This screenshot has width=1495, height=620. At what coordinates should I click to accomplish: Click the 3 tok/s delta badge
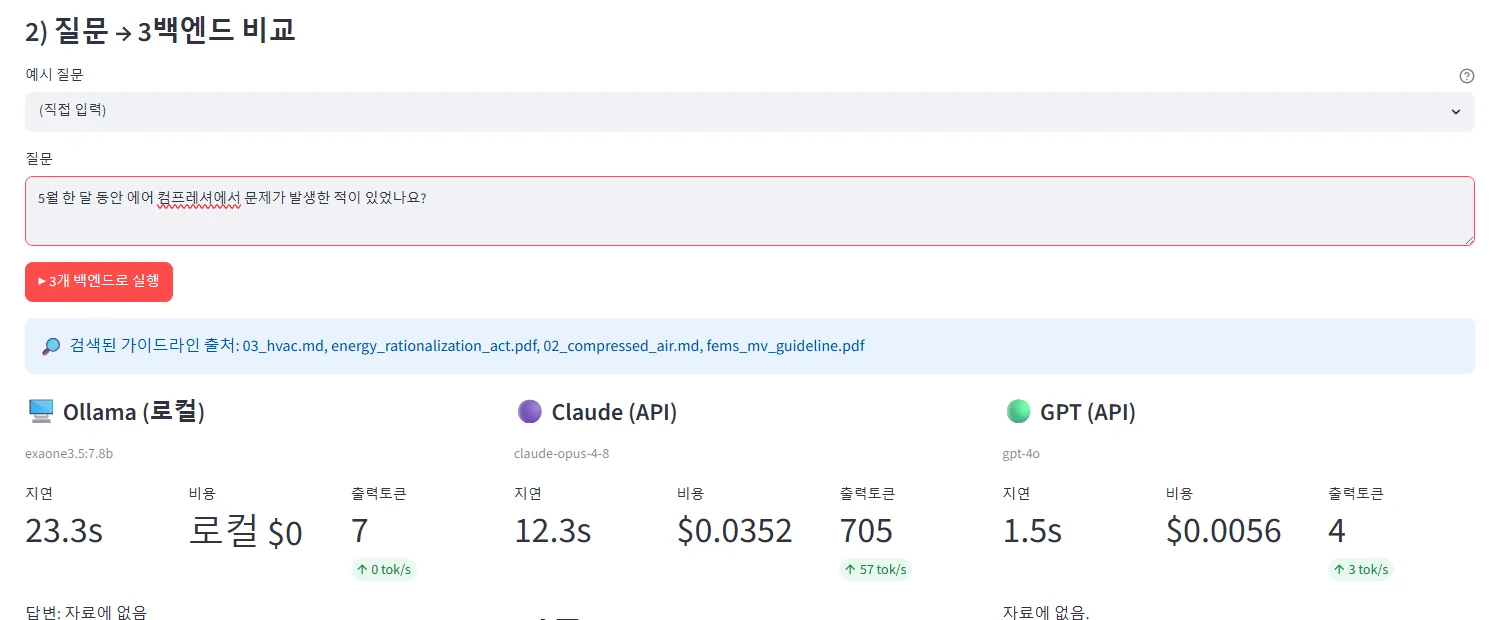click(x=1361, y=570)
